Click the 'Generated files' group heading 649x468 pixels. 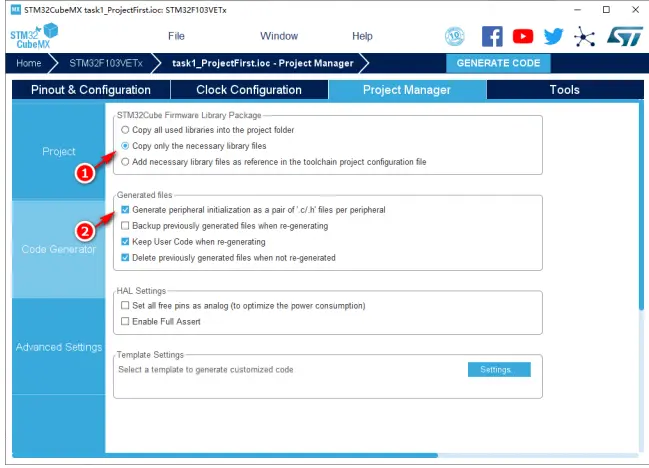144,195
